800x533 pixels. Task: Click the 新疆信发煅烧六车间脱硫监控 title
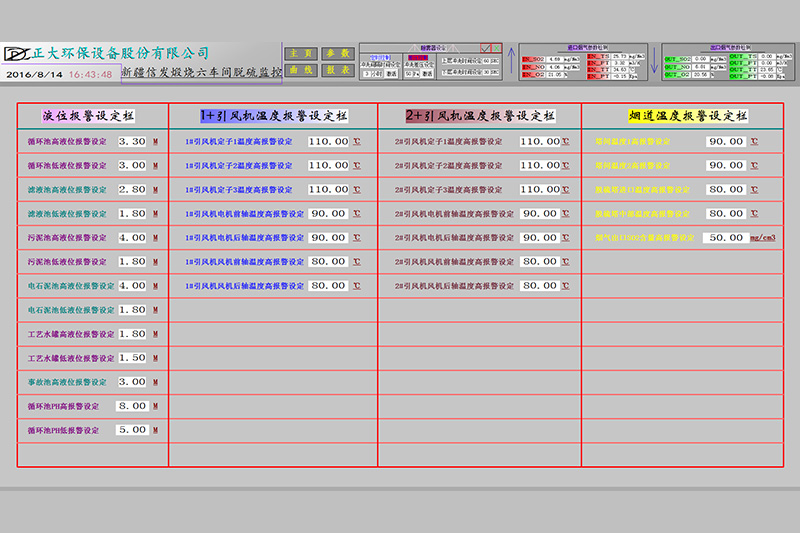[x=202, y=72]
